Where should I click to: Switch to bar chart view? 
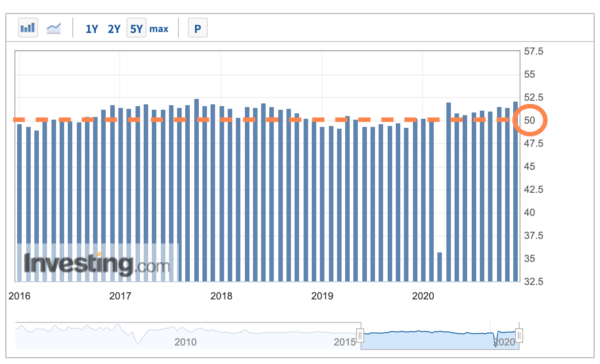(28, 28)
